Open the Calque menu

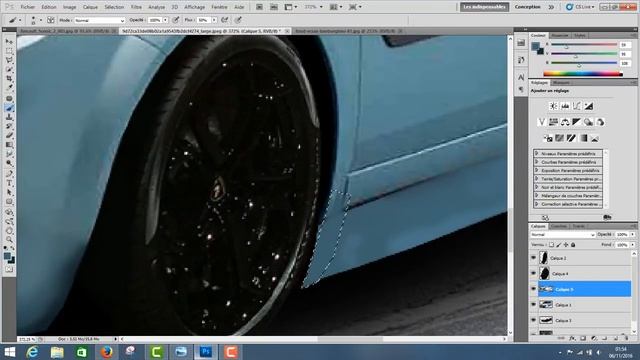click(x=90, y=7)
